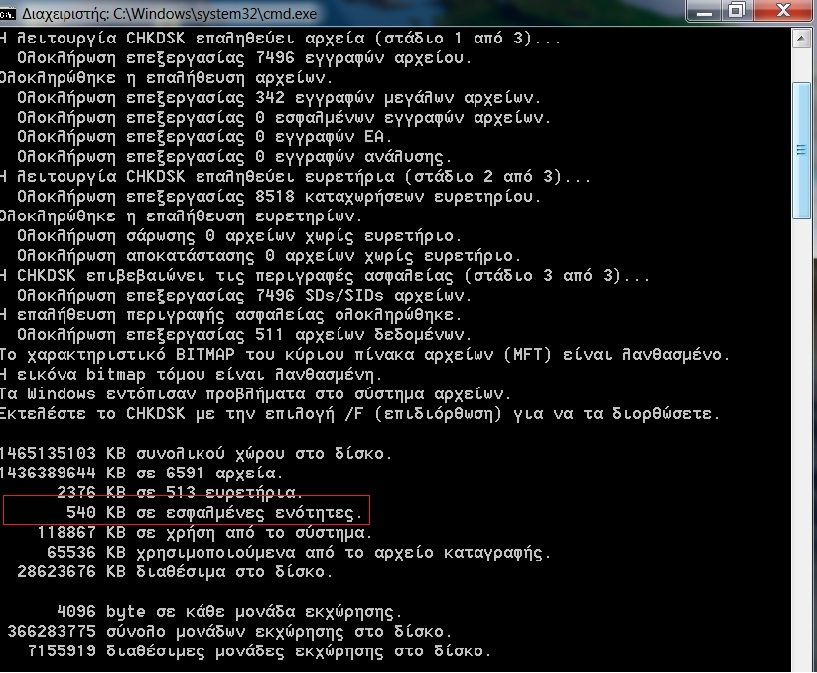Click the line '28623676 KB διαθέσιμα στο δίσκο'

(175, 572)
